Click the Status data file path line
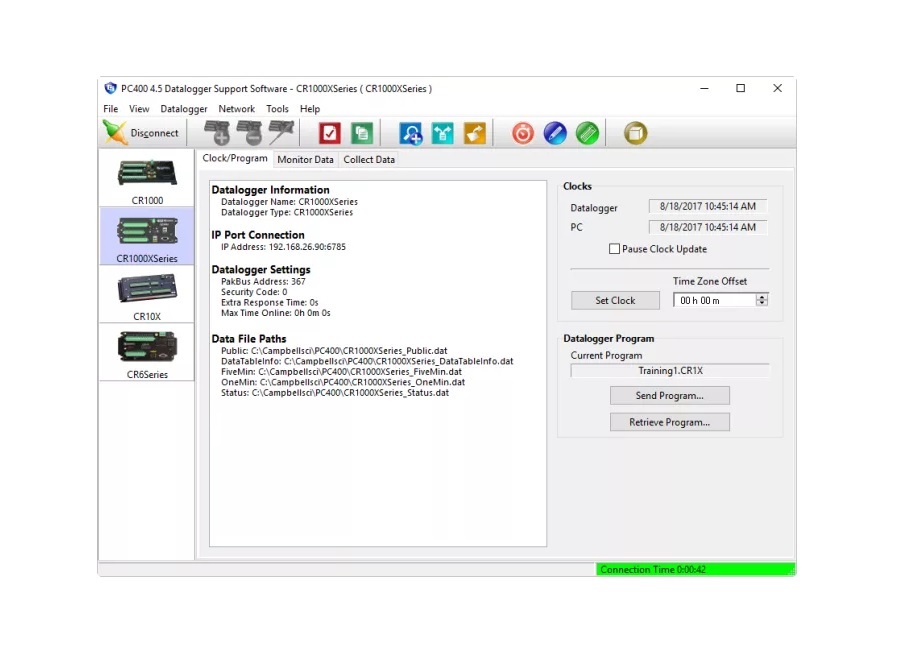900x660 pixels. pyautogui.click(x=335, y=393)
